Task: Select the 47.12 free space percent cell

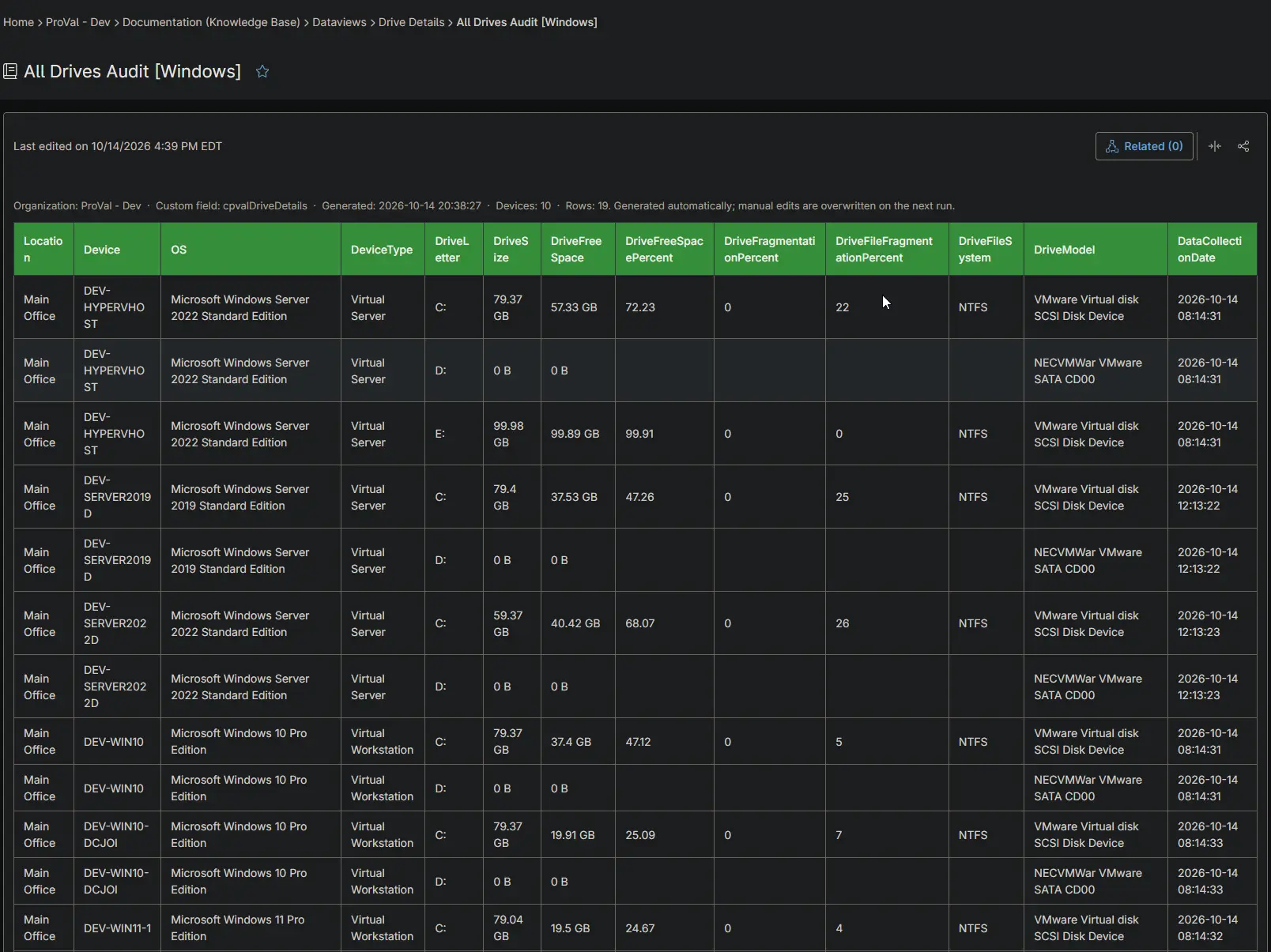Action: pos(664,742)
